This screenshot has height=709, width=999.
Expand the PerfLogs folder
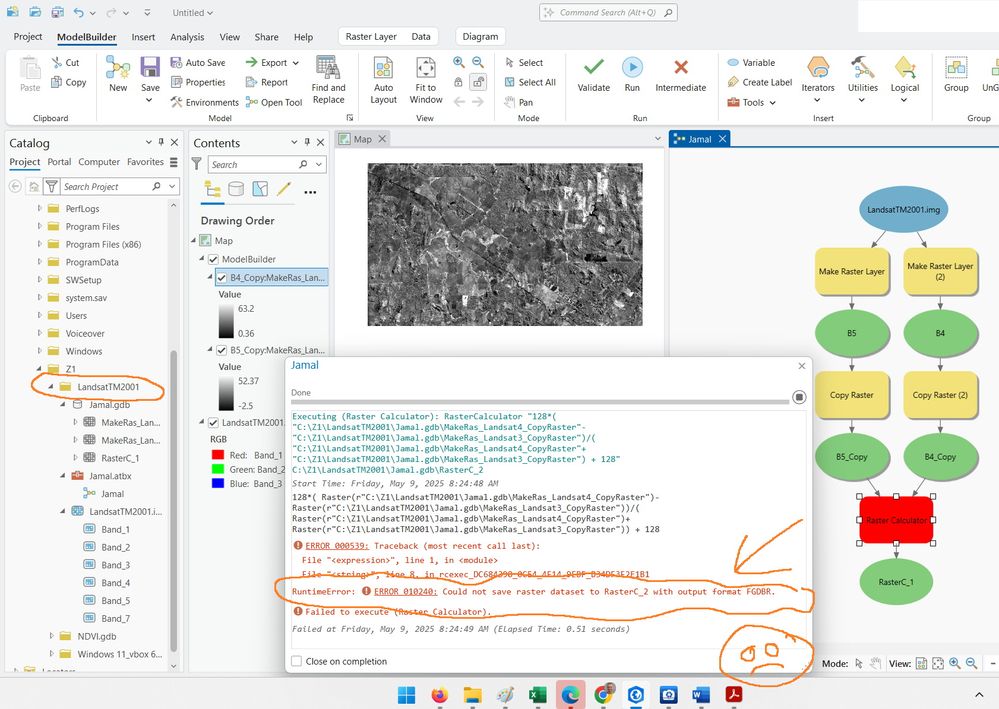(x=40, y=208)
